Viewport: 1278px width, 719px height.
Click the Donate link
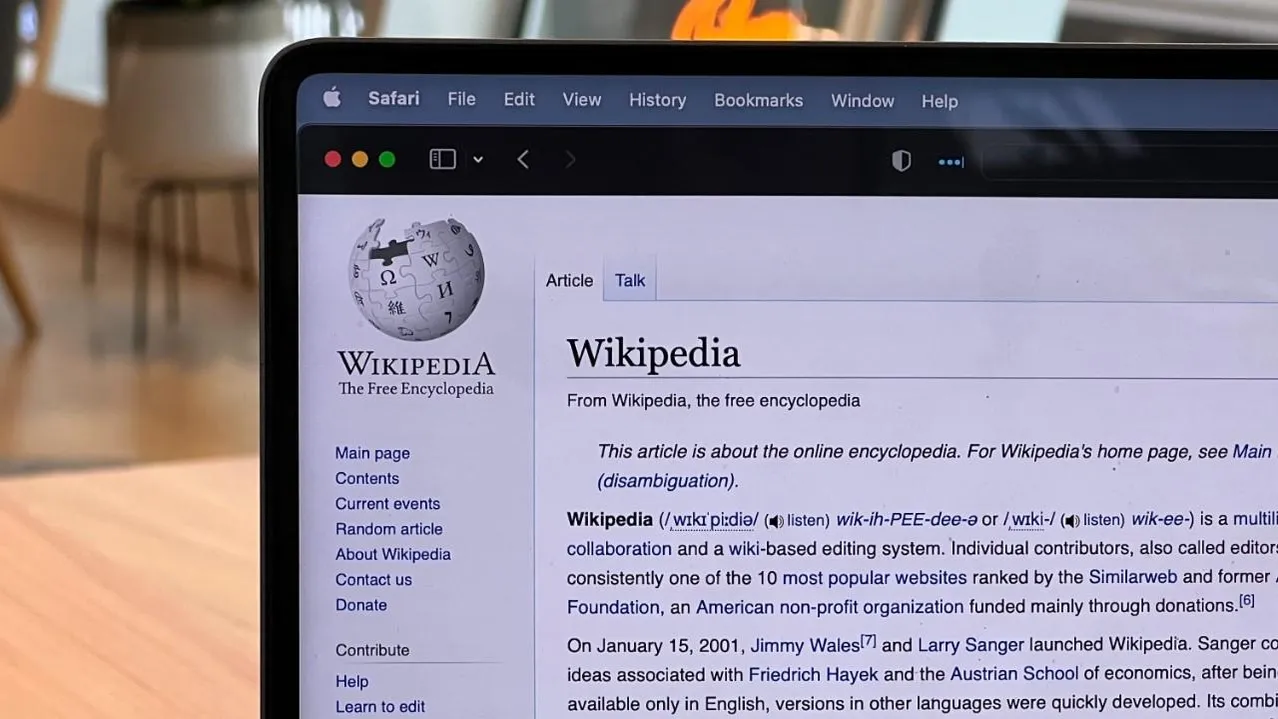(x=361, y=605)
